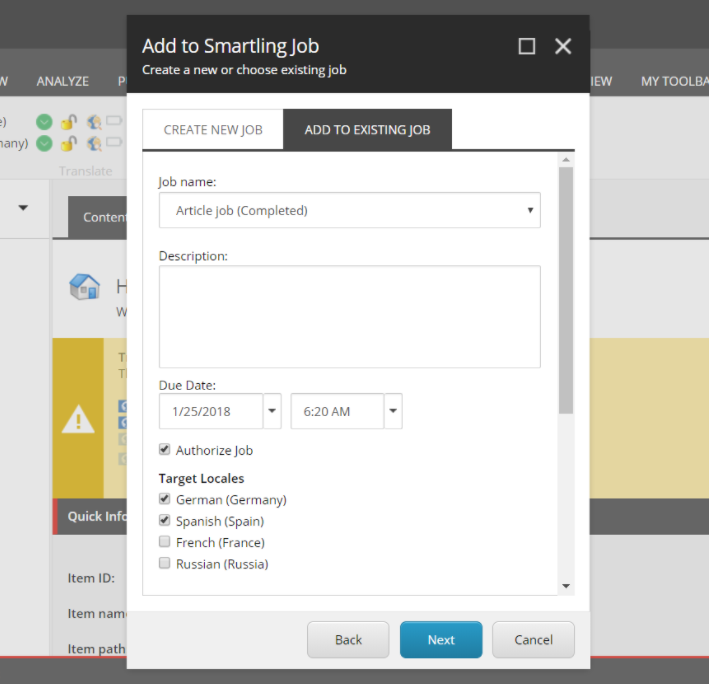Click the first row padlock unlock icon
This screenshot has width=710, height=684.
point(69,122)
